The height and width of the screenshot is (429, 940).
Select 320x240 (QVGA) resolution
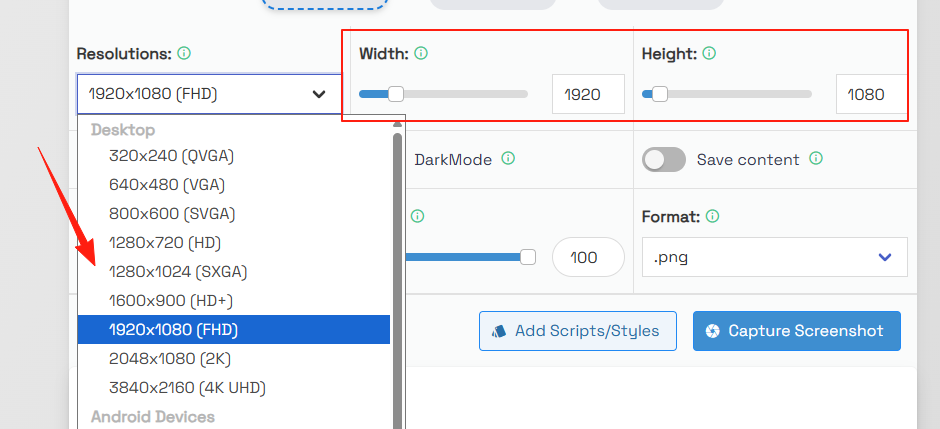coord(234,156)
